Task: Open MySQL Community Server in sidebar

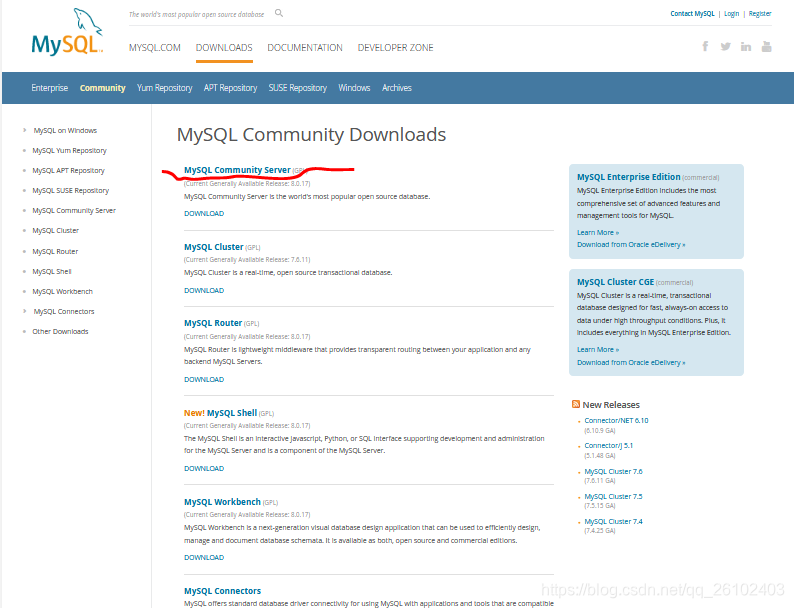Action: tap(74, 210)
